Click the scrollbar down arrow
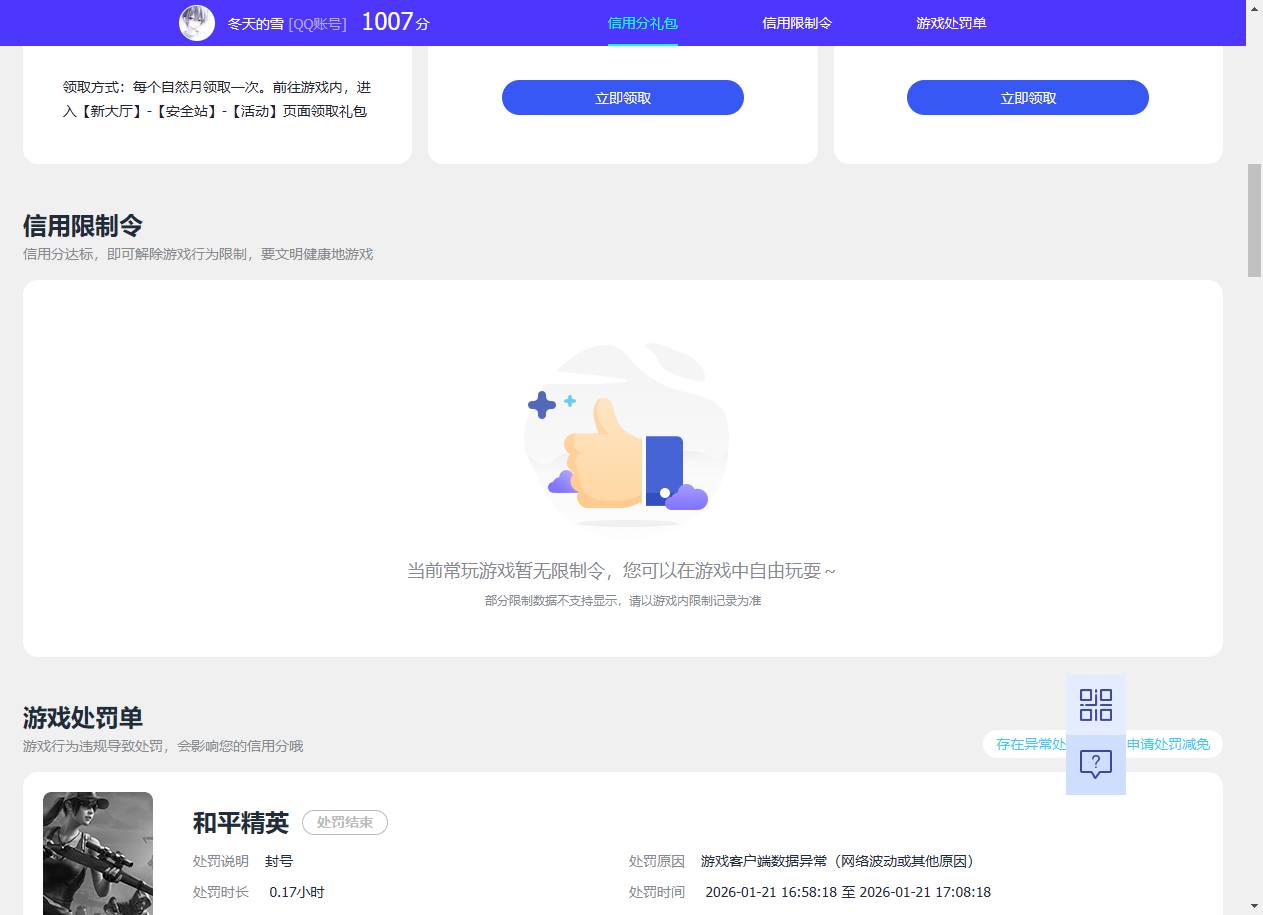Viewport: 1263px width, 915px height. [1254, 906]
